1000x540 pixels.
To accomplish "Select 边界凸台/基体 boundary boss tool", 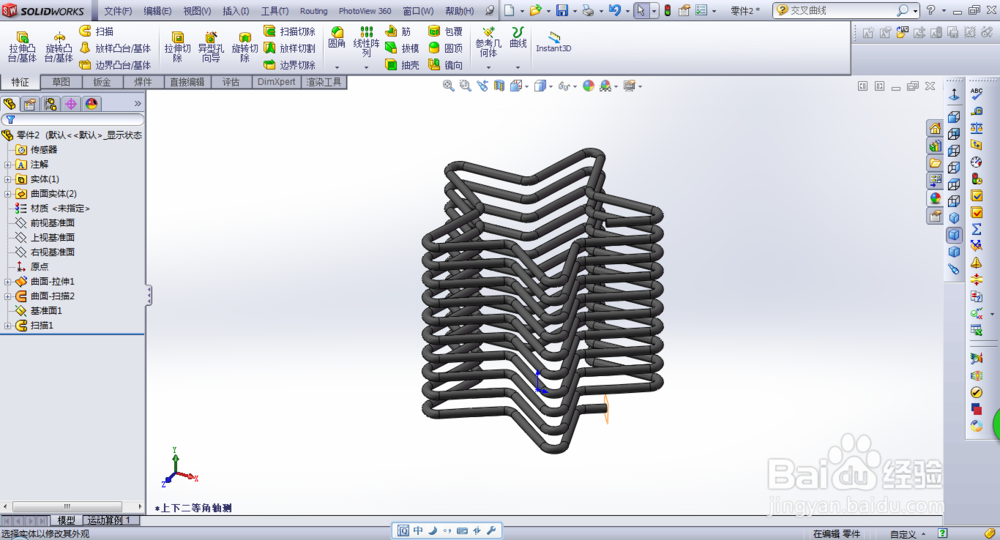I will 115,65.
